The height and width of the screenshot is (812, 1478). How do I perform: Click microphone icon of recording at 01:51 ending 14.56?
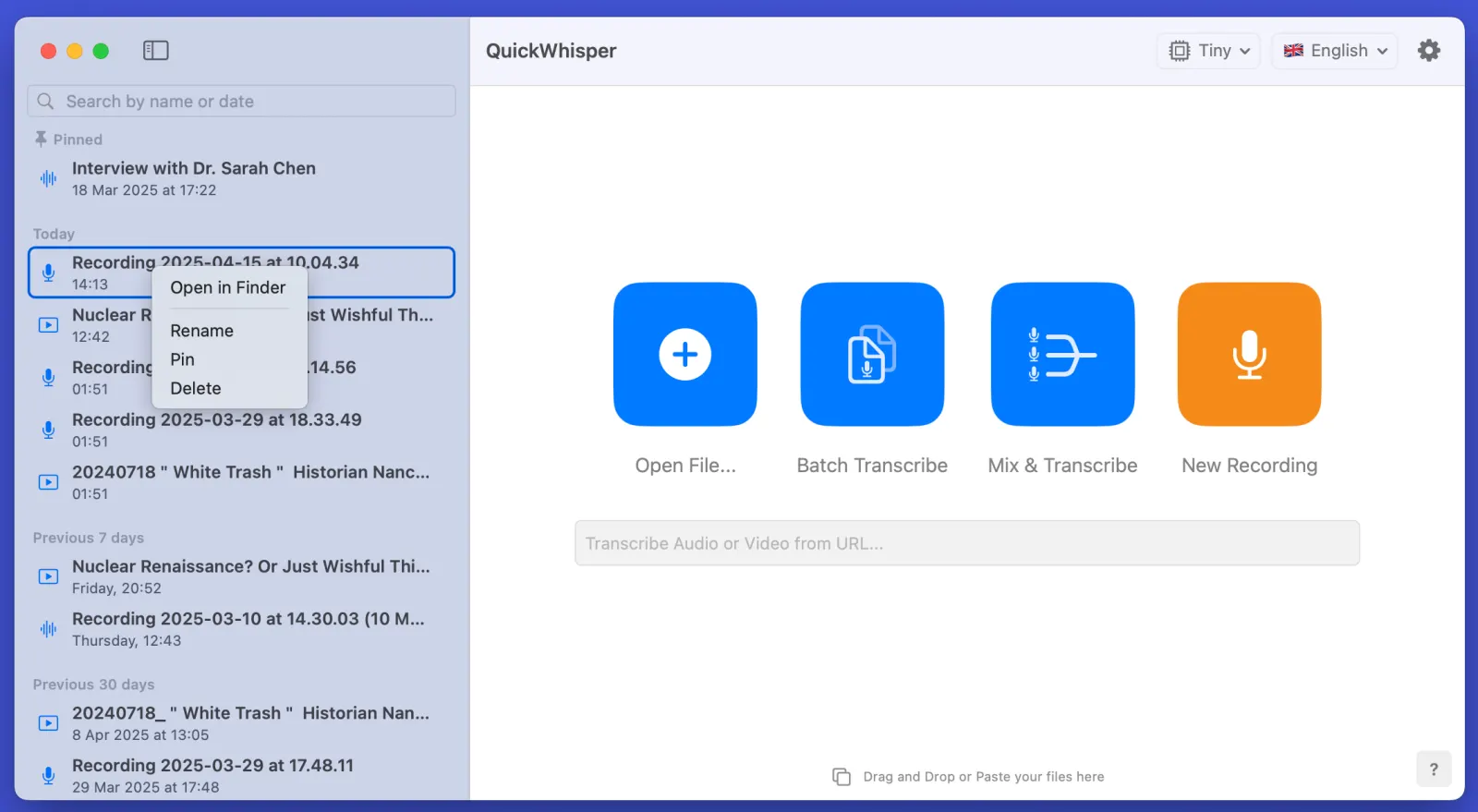click(48, 378)
